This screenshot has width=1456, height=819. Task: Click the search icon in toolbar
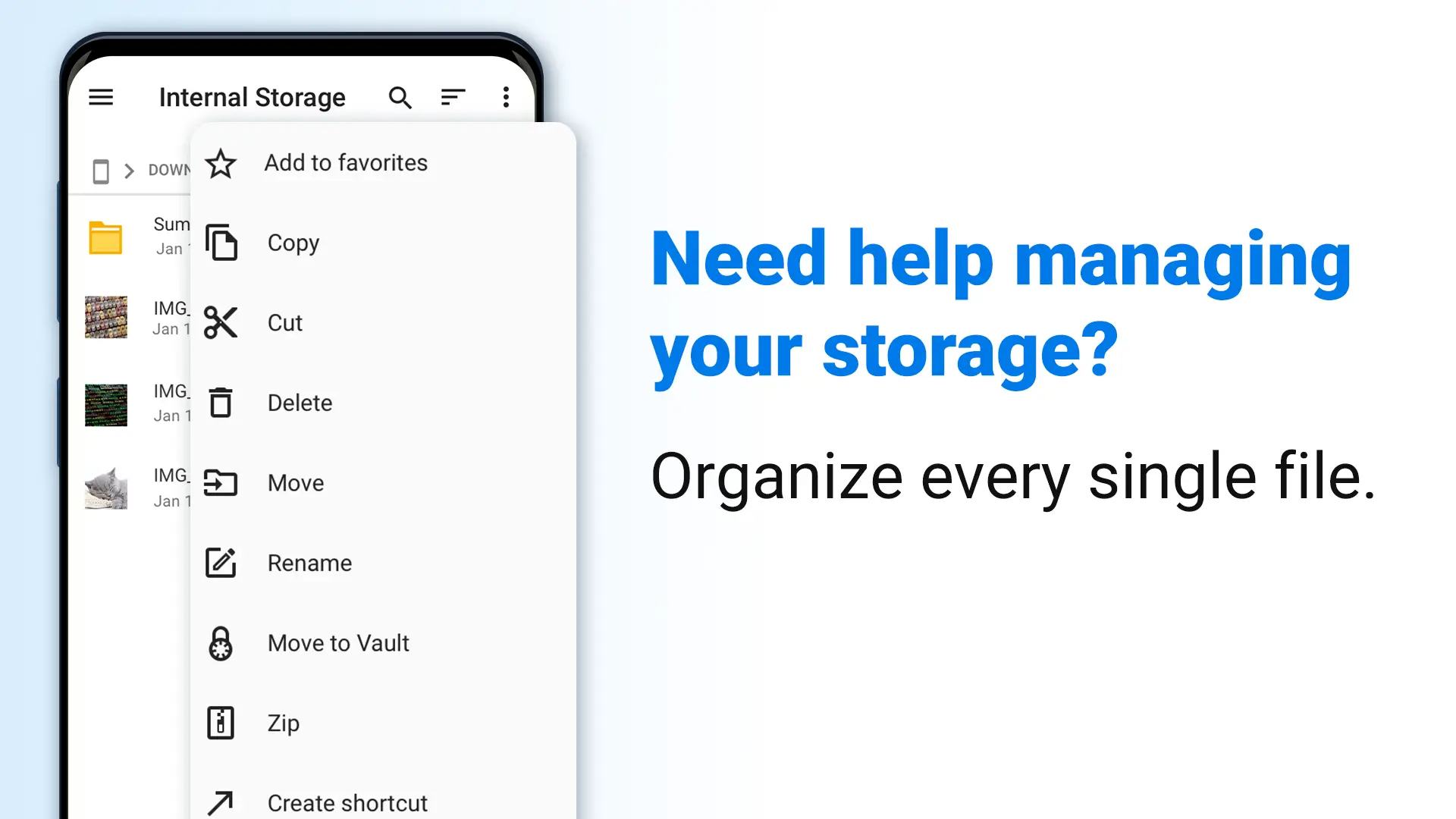point(399,97)
